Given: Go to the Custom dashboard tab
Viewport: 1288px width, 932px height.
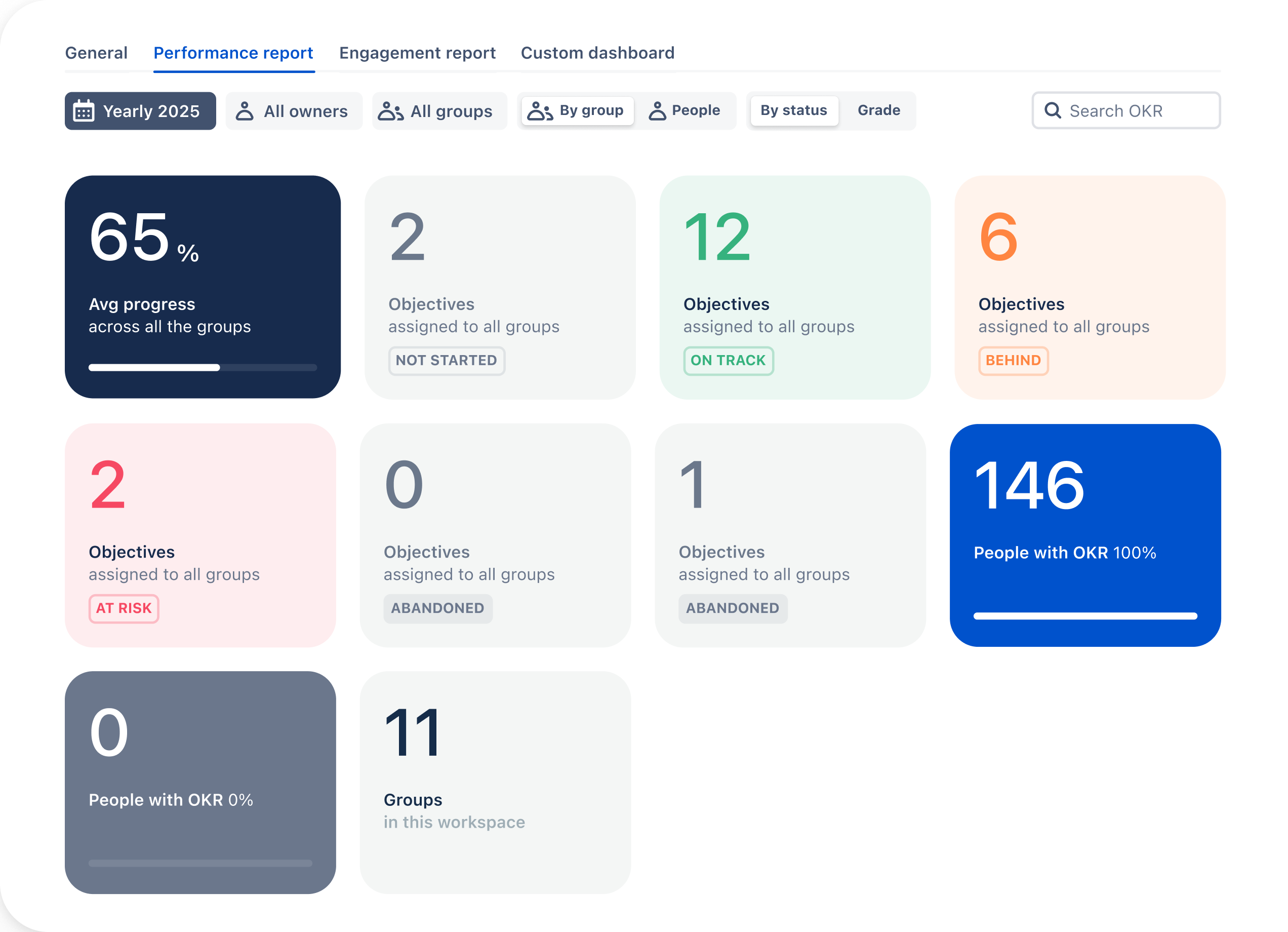Looking at the screenshot, I should 597,53.
